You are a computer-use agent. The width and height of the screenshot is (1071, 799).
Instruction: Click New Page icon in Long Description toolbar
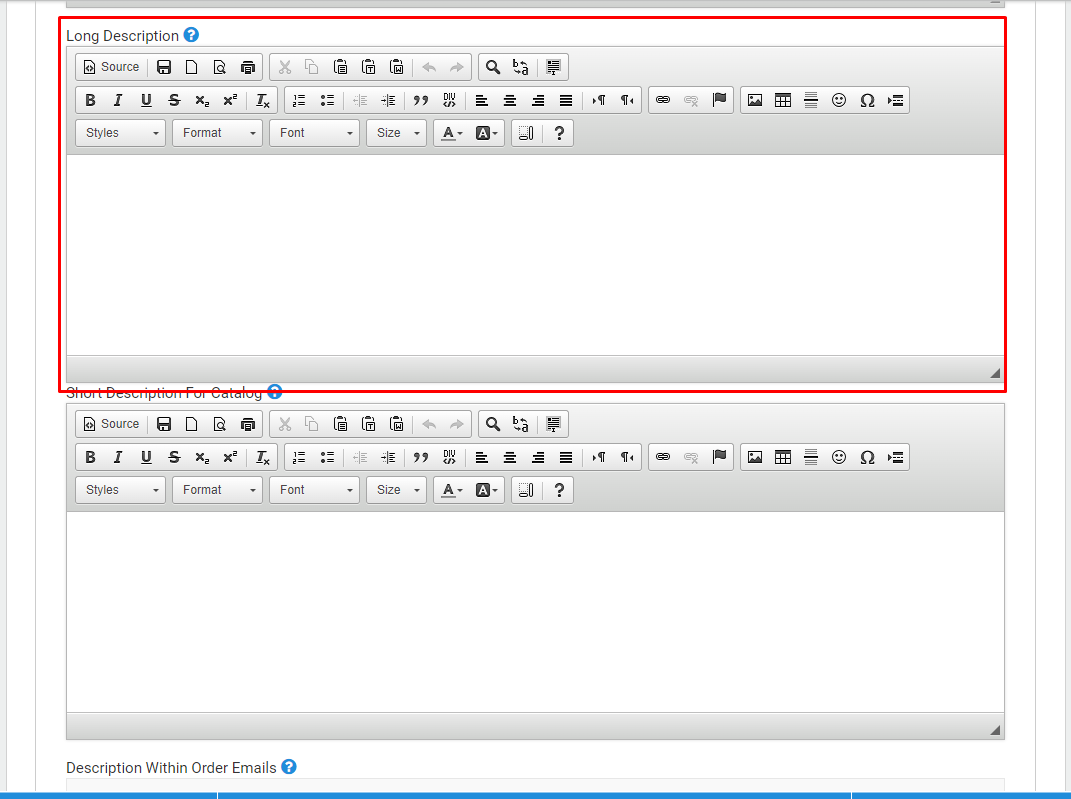[192, 67]
